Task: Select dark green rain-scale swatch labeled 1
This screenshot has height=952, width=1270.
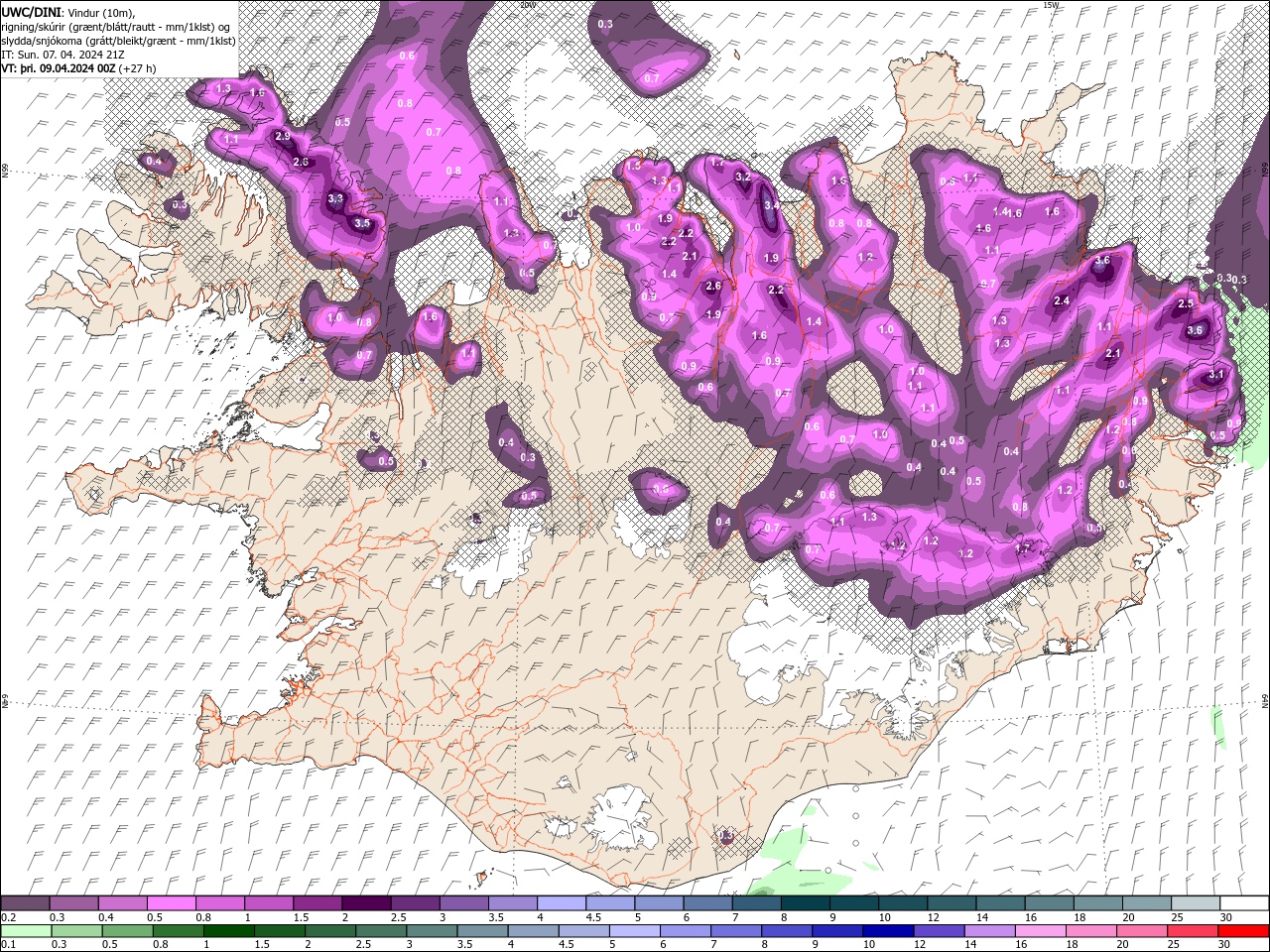Action: 229,931
